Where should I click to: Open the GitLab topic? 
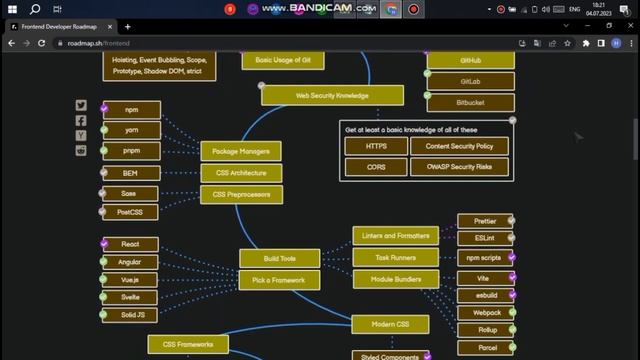coord(470,82)
